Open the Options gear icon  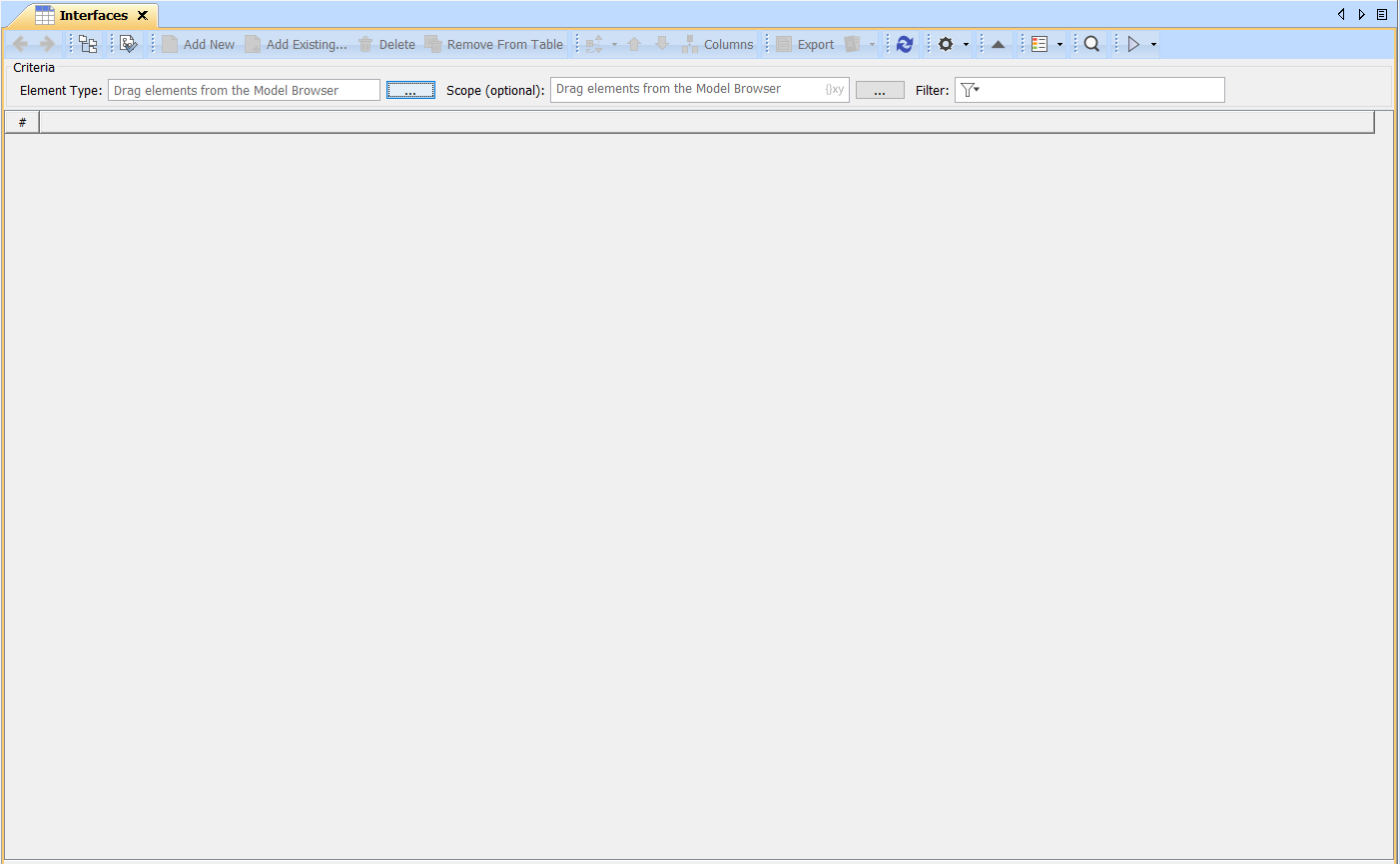[x=946, y=44]
